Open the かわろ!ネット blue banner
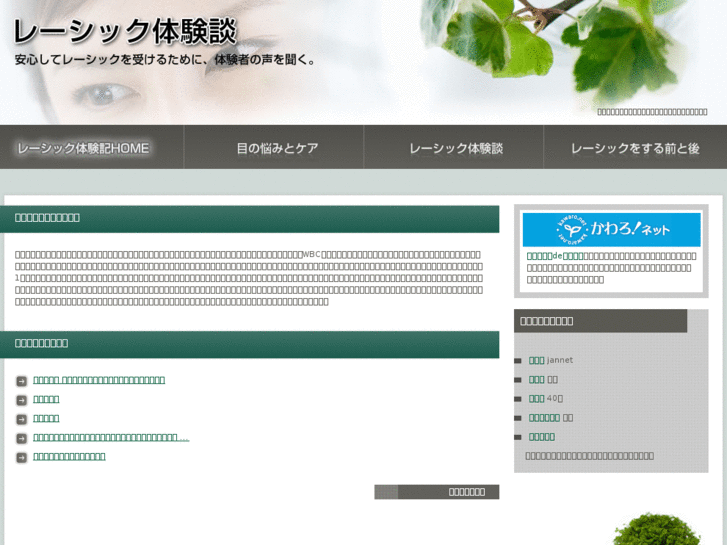The image size is (727, 545). [x=612, y=230]
